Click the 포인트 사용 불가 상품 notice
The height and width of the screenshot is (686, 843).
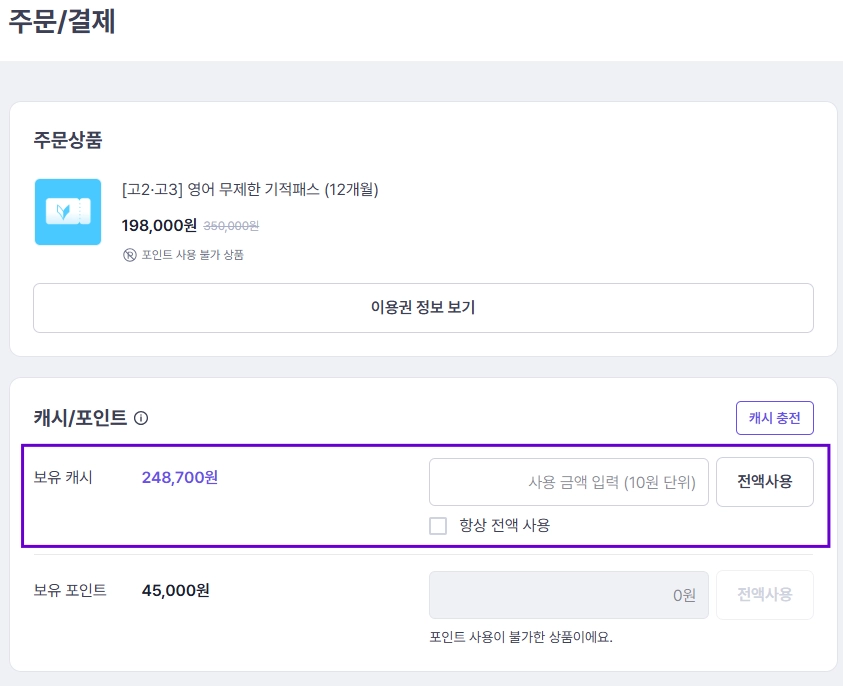(192, 255)
